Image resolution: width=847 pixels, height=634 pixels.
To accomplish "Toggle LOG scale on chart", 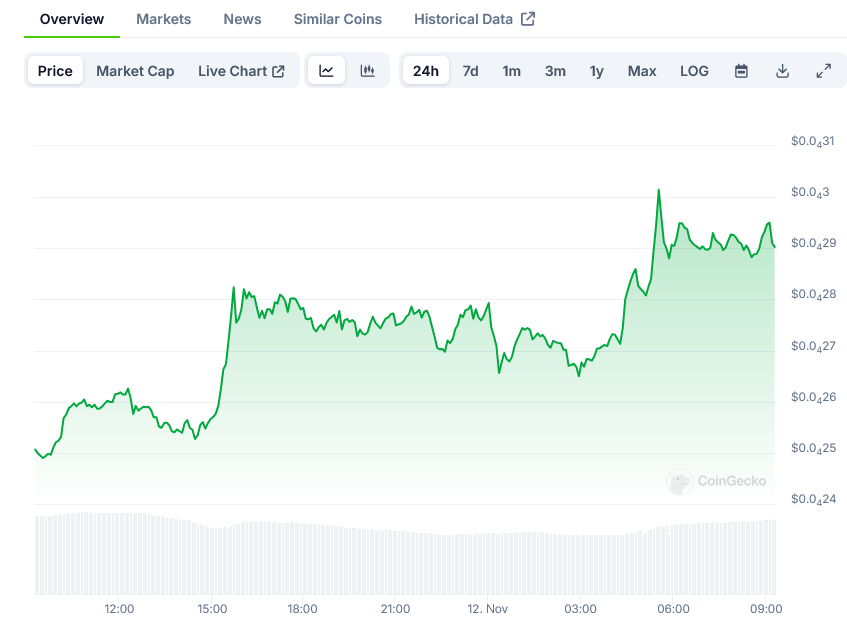I will click(694, 71).
